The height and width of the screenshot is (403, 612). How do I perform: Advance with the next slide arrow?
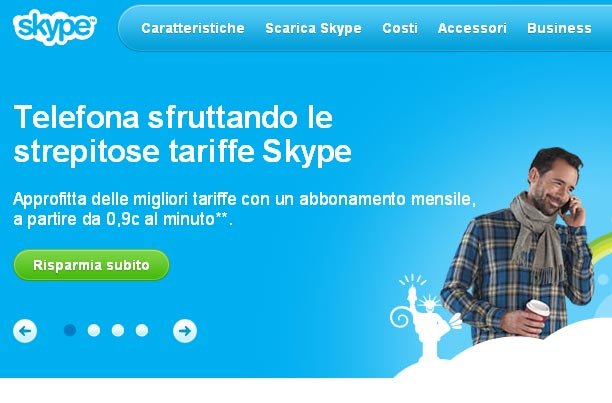185,331
